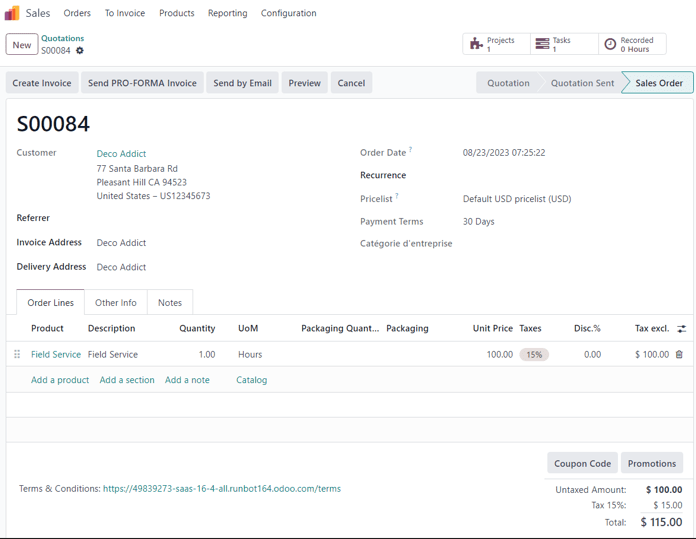
Task: Grab the drag handle on Field Service row
Action: click(x=17, y=354)
